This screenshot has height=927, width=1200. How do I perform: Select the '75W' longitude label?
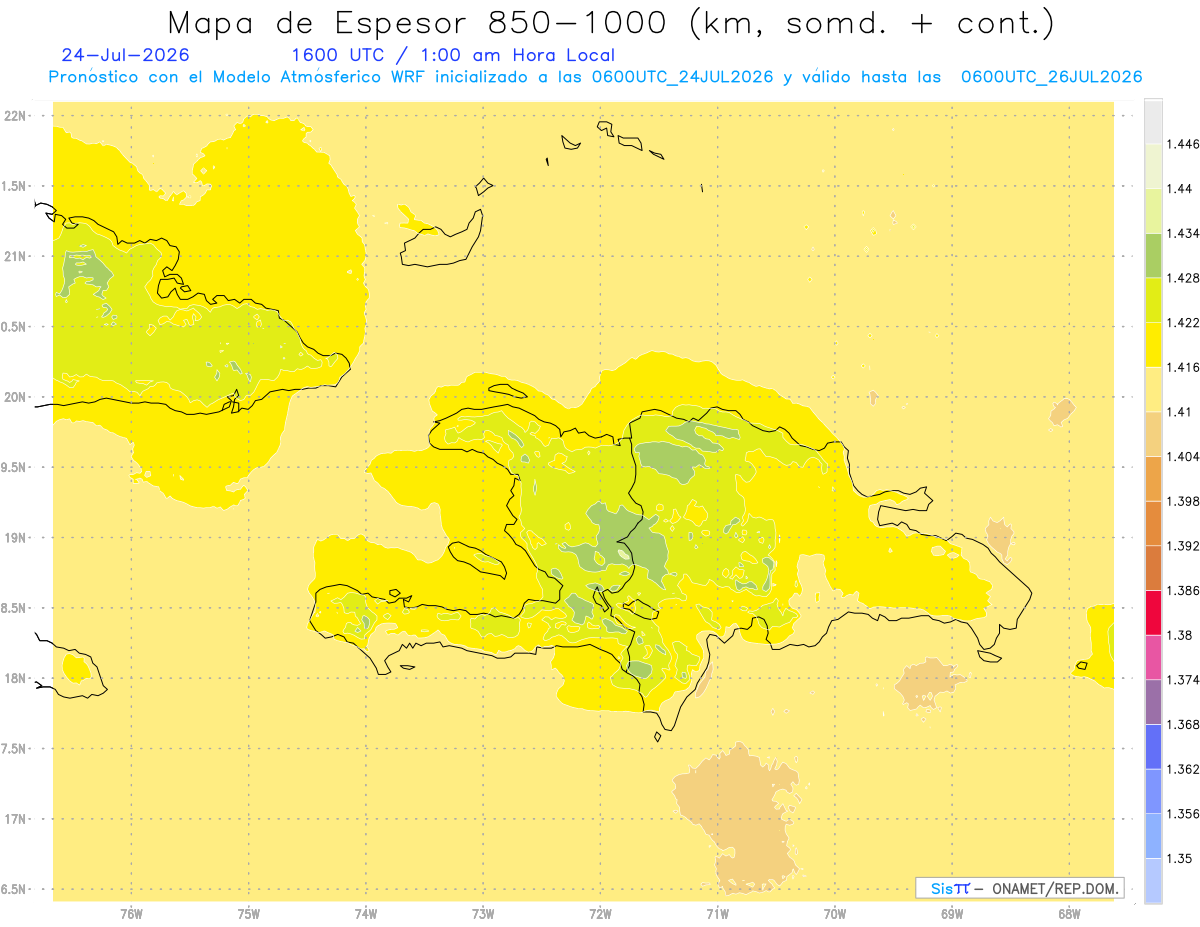[249, 914]
